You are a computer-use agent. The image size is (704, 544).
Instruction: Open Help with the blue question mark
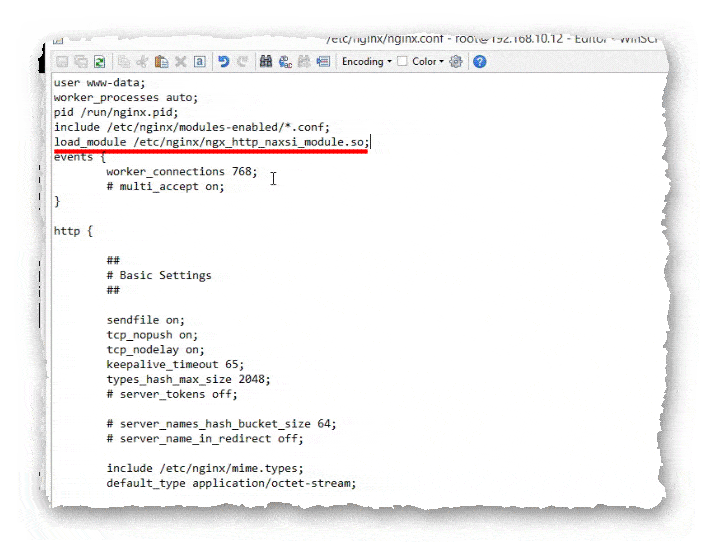point(480,61)
